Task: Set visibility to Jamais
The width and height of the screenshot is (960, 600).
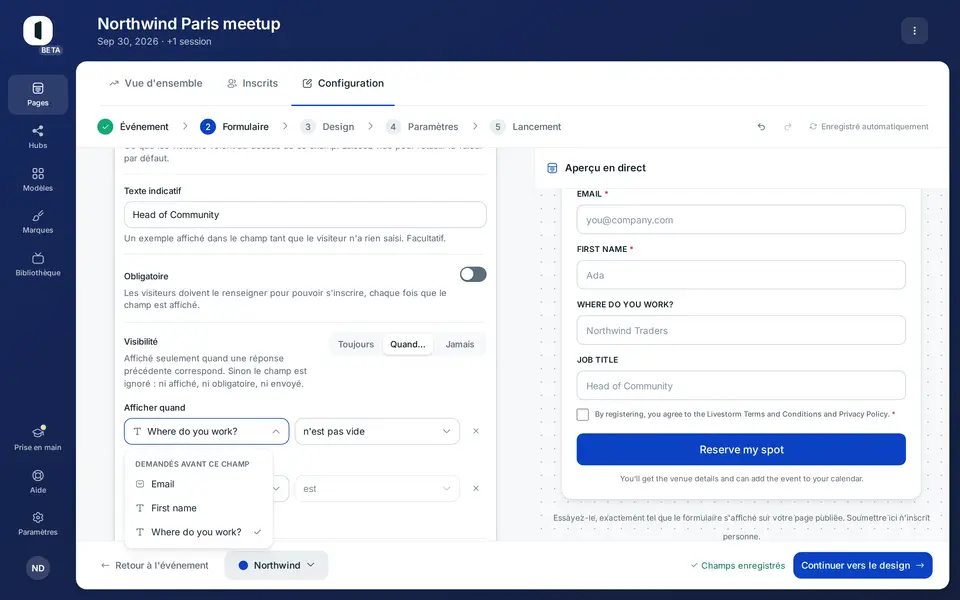Action: pos(460,344)
